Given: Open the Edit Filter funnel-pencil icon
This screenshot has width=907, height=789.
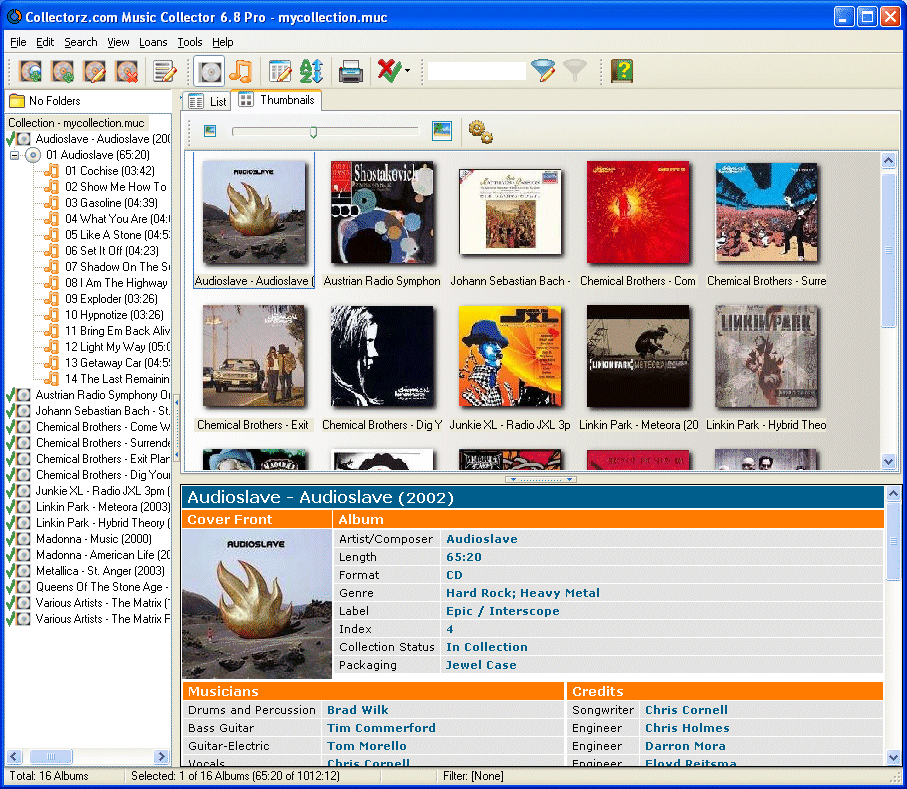Looking at the screenshot, I should 543,71.
